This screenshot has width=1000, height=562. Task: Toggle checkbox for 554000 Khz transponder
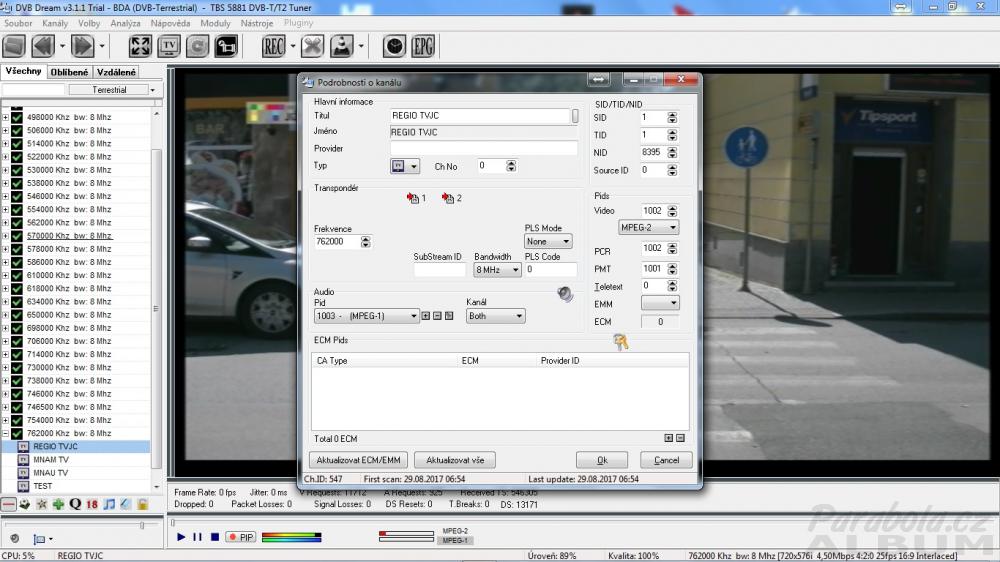17,209
